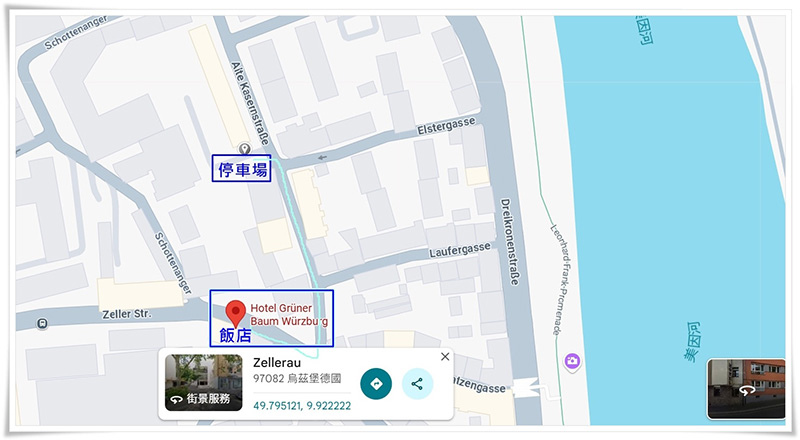Open the 街景服務 street view thumbnail
This screenshot has height=440, width=800.
point(204,382)
